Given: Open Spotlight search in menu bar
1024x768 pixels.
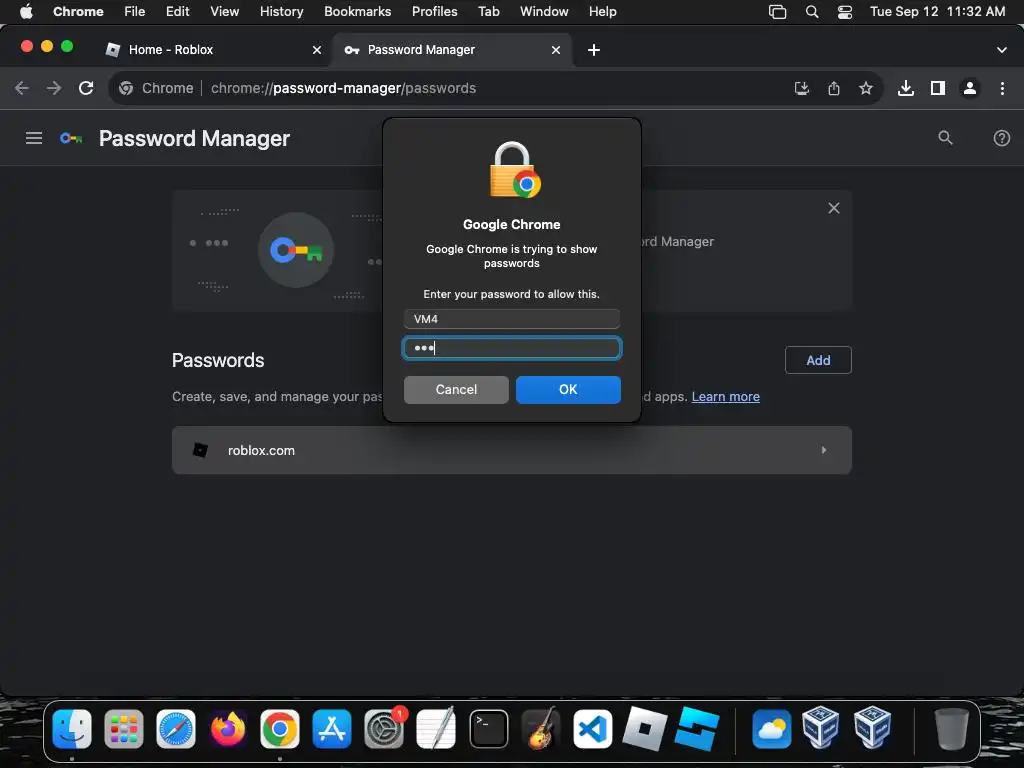Looking at the screenshot, I should pyautogui.click(x=812, y=11).
